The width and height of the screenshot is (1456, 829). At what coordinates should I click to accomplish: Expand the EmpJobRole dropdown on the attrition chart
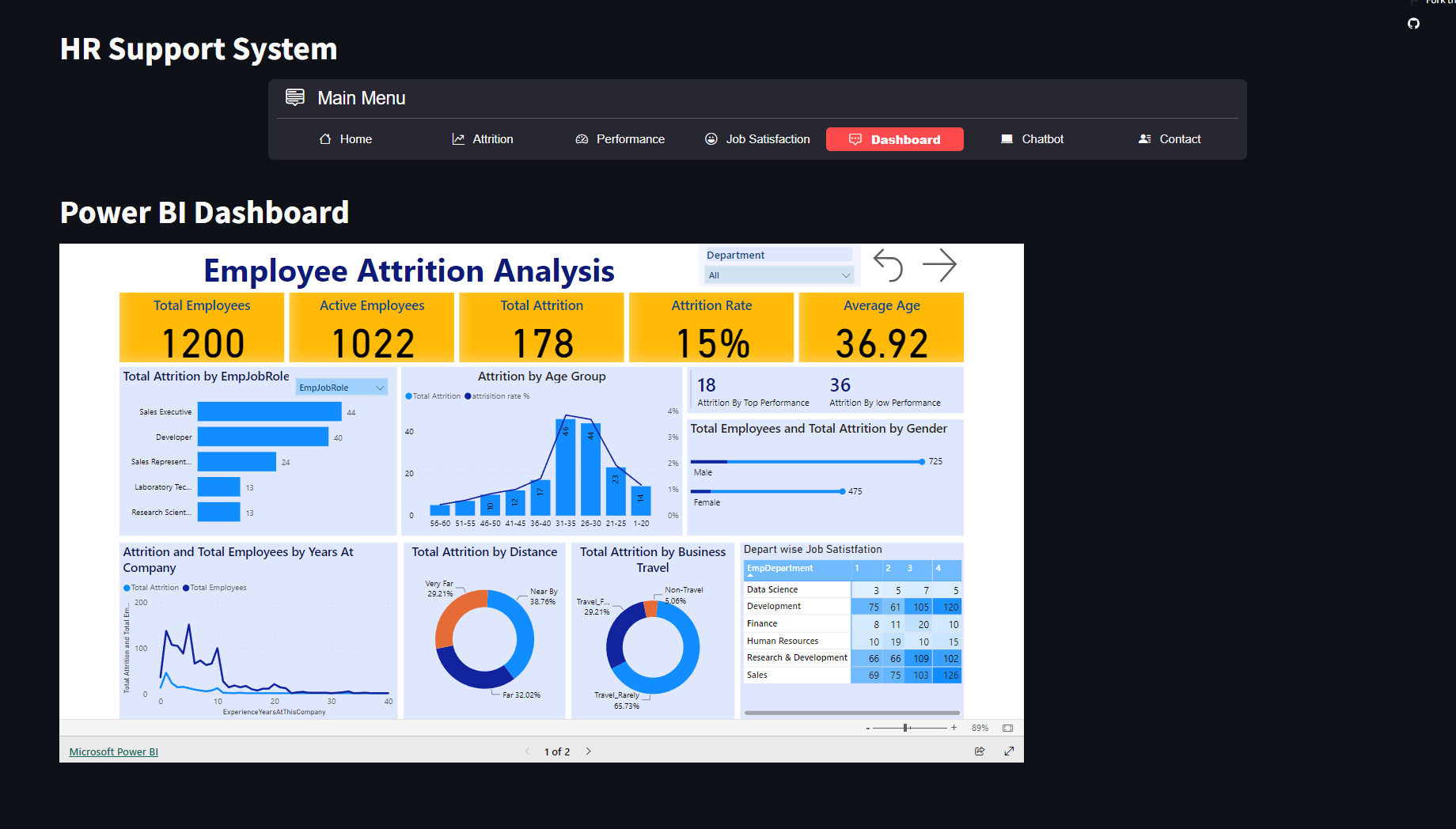click(381, 387)
